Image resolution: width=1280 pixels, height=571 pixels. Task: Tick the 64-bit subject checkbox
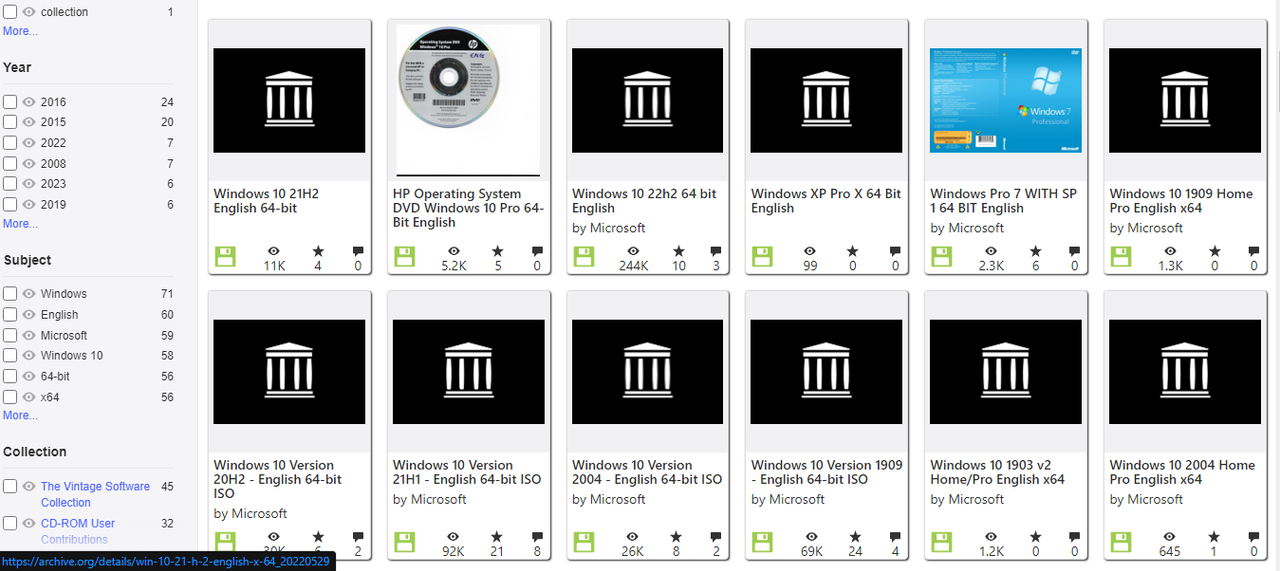coord(10,376)
